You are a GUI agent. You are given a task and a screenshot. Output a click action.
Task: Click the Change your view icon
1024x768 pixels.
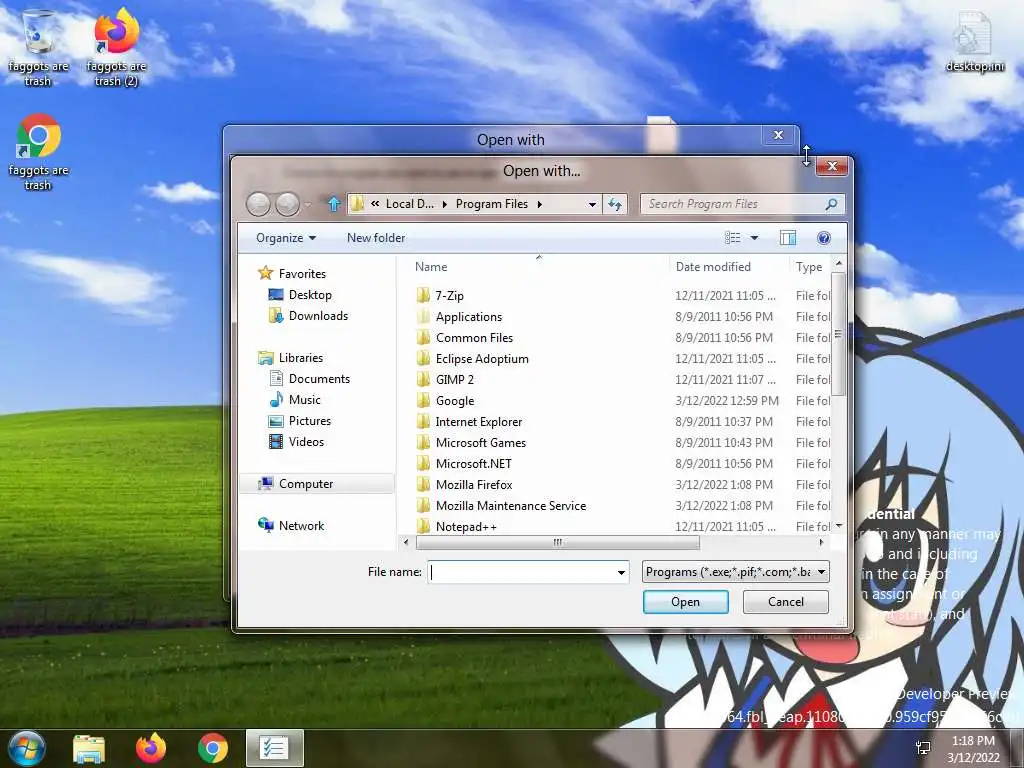click(732, 238)
